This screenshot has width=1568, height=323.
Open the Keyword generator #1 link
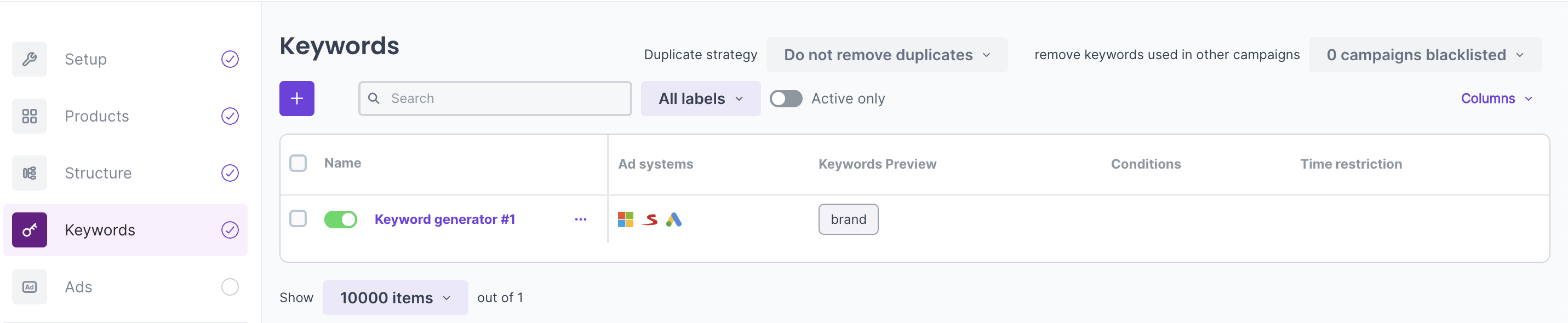click(444, 220)
